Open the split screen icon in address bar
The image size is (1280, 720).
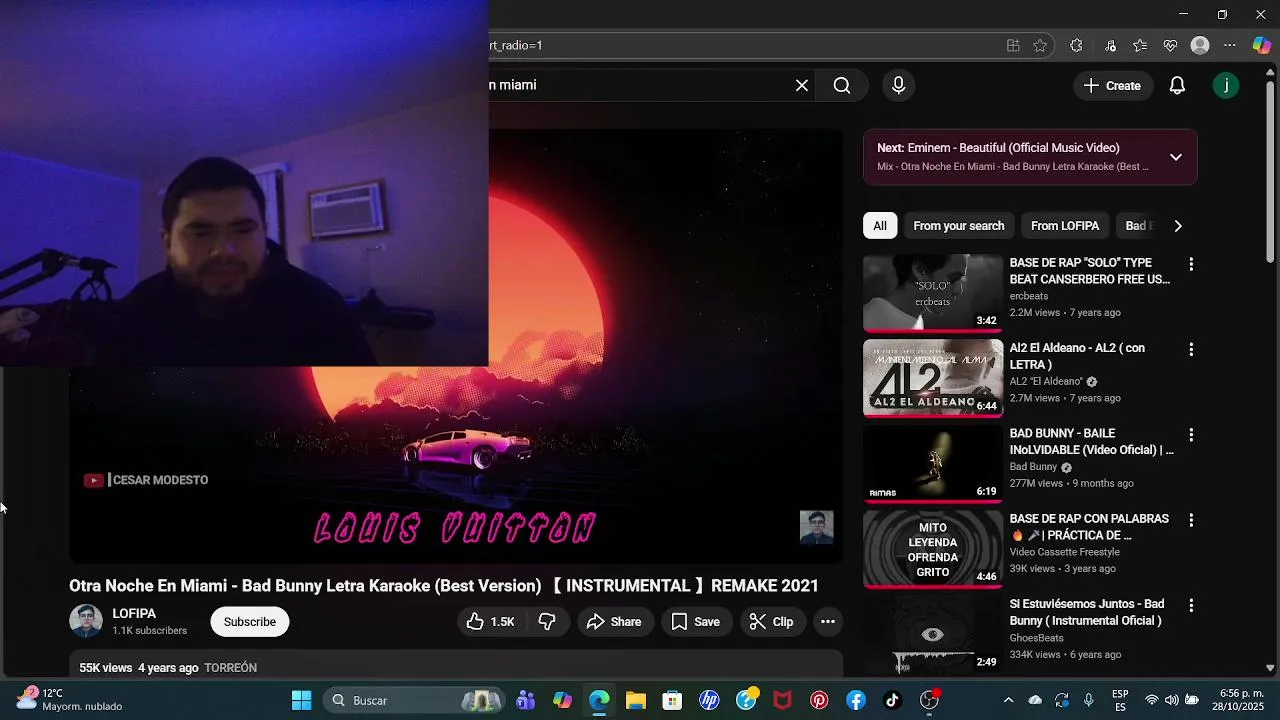tap(1013, 45)
